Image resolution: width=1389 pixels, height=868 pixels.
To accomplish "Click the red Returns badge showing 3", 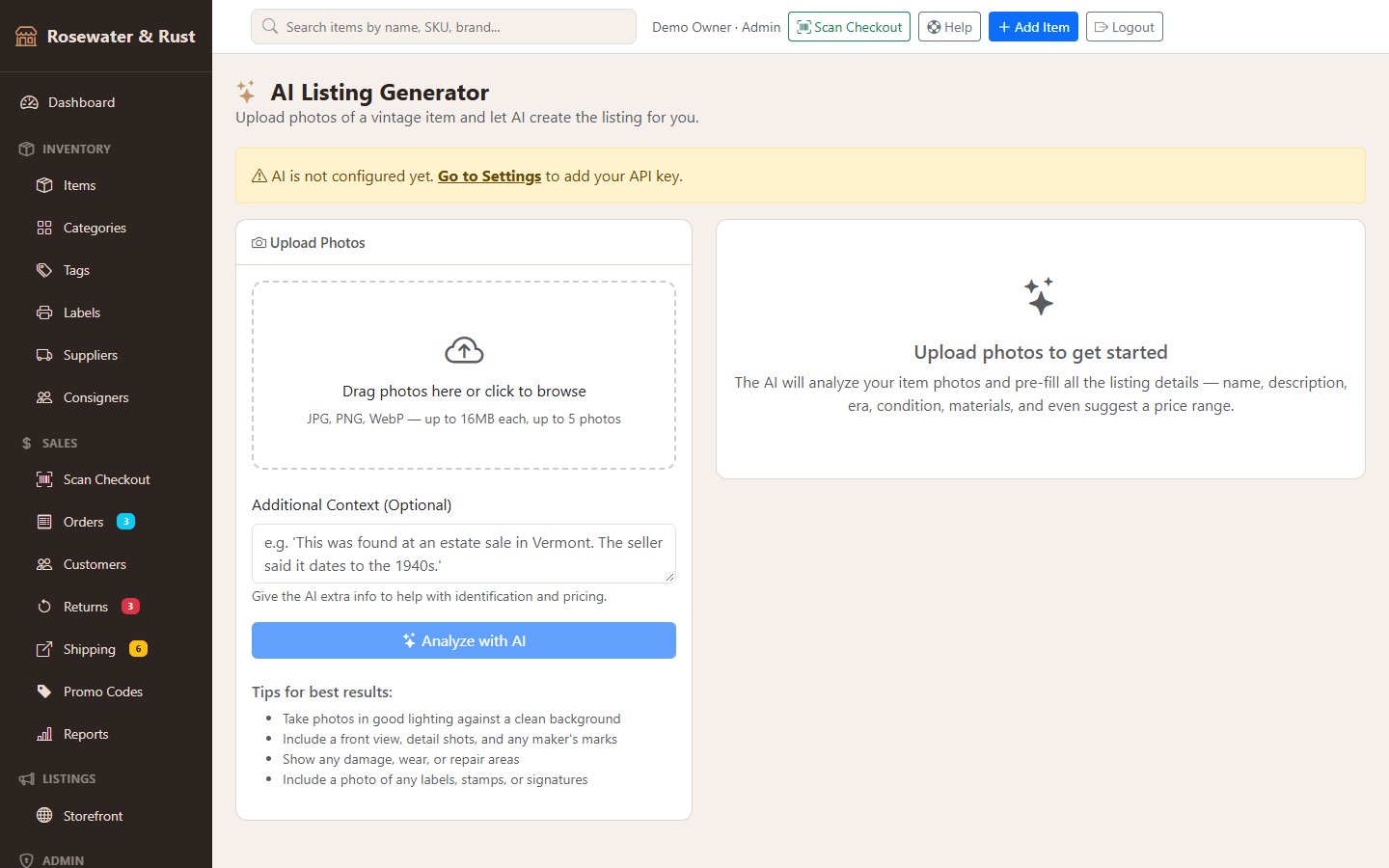I will point(130,607).
